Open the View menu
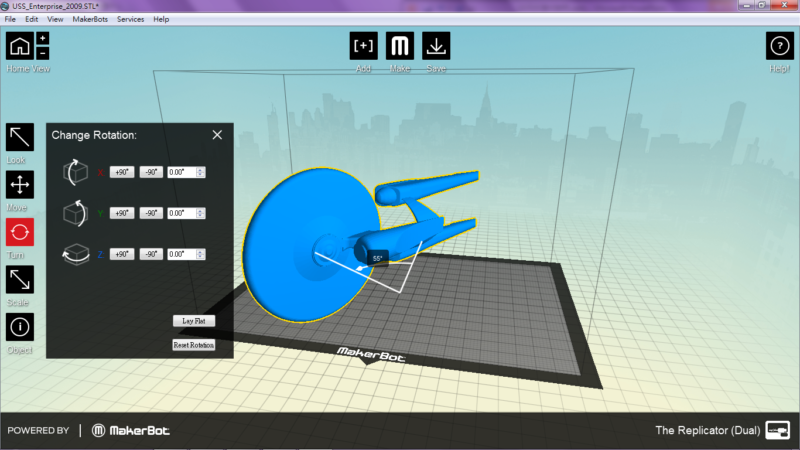Image resolution: width=800 pixels, height=450 pixels. tap(55, 19)
